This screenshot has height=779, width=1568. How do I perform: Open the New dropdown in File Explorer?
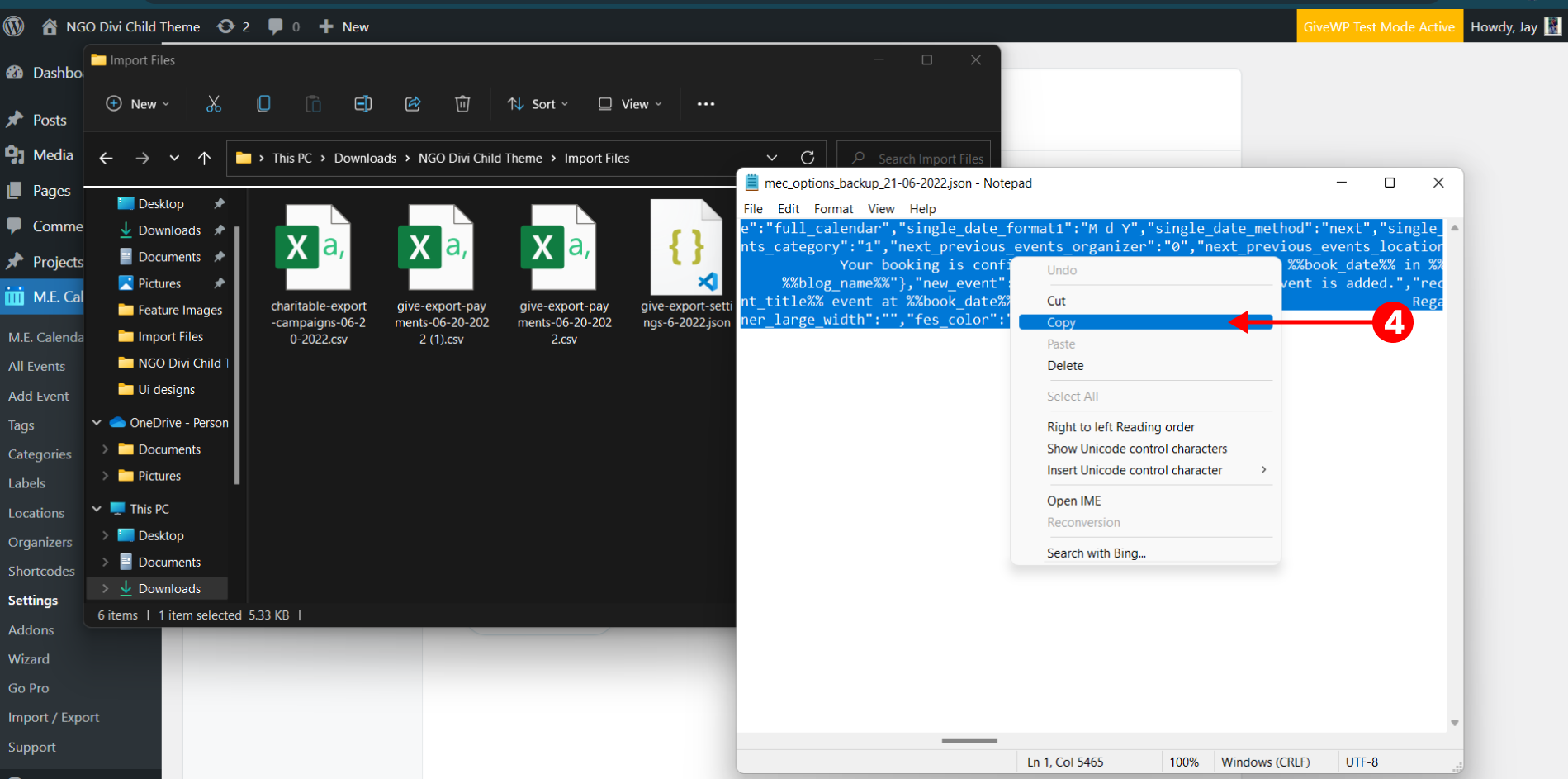tap(138, 104)
